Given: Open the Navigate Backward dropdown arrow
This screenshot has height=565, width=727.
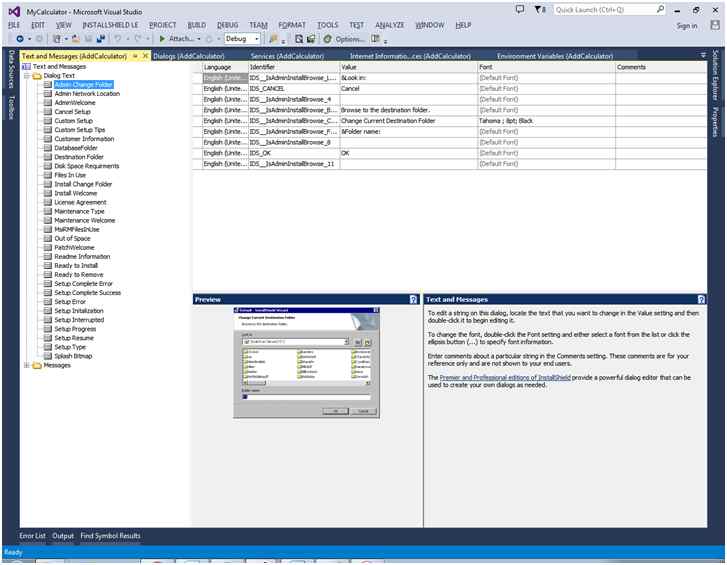Looking at the screenshot, I should pyautogui.click(x=30, y=39).
